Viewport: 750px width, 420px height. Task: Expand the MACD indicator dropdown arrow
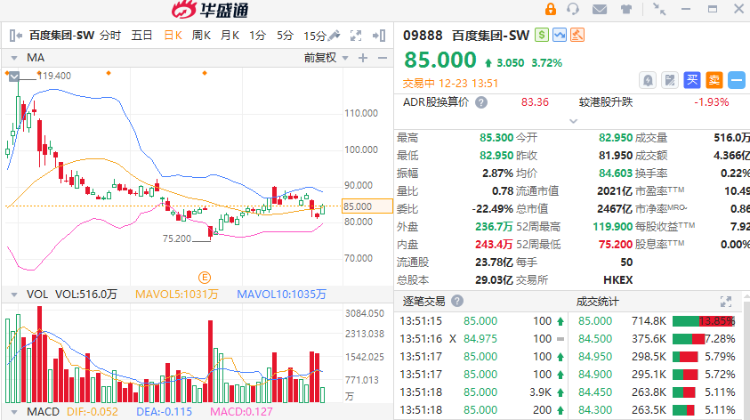(14, 412)
